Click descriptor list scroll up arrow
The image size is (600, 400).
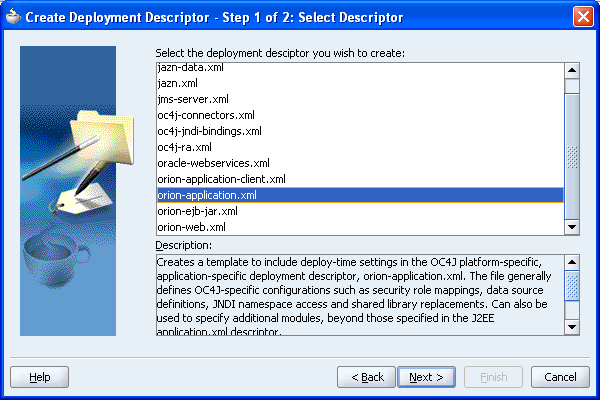click(572, 70)
